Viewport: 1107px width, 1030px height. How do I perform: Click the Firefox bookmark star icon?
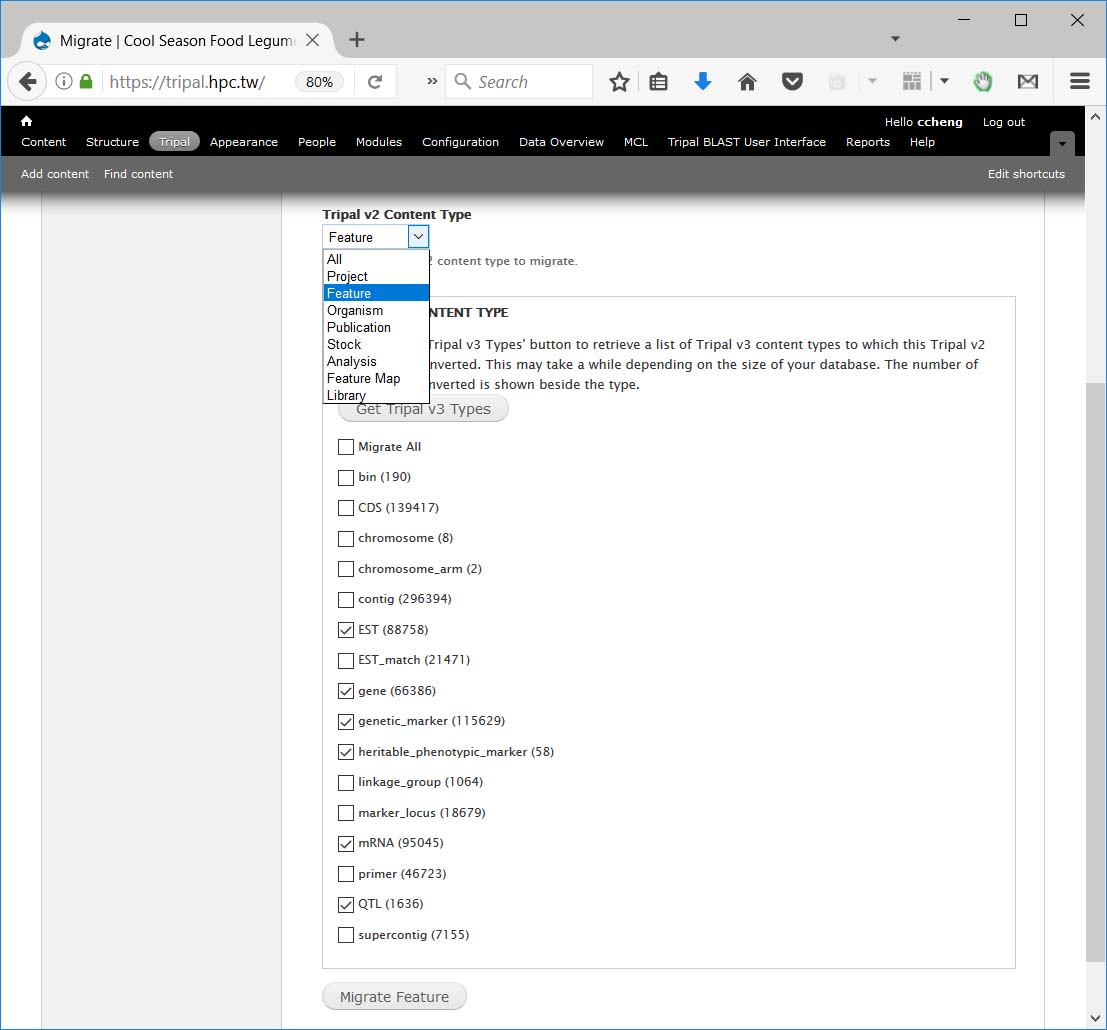coord(619,82)
